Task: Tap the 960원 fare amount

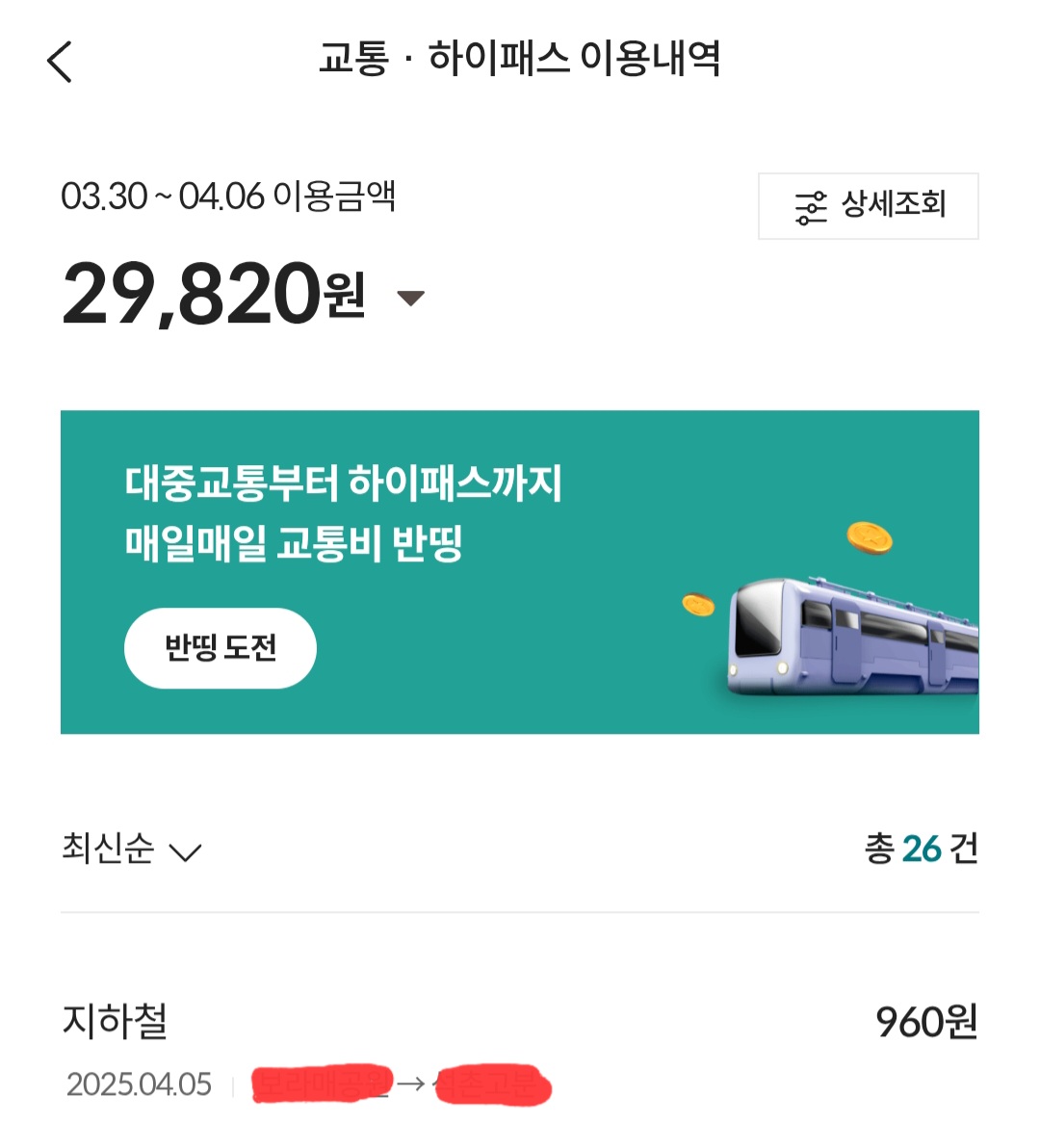Action: [926, 1022]
